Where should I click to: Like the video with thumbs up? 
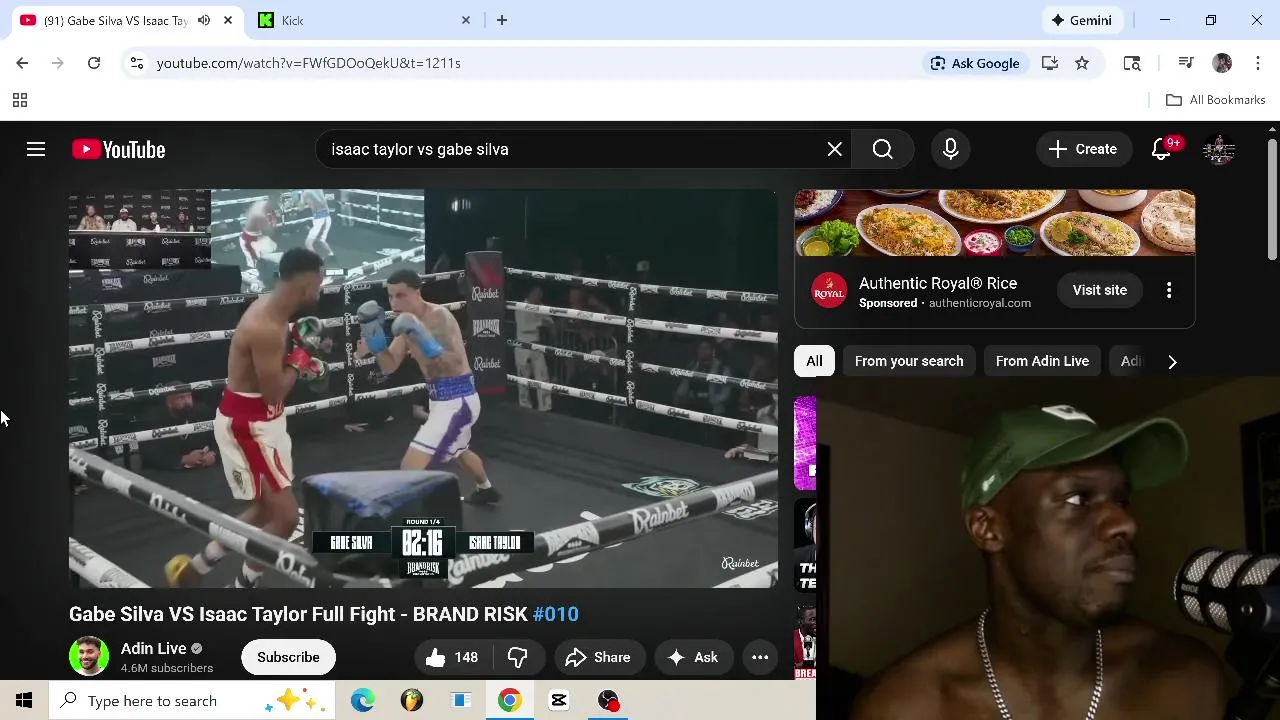pos(452,657)
